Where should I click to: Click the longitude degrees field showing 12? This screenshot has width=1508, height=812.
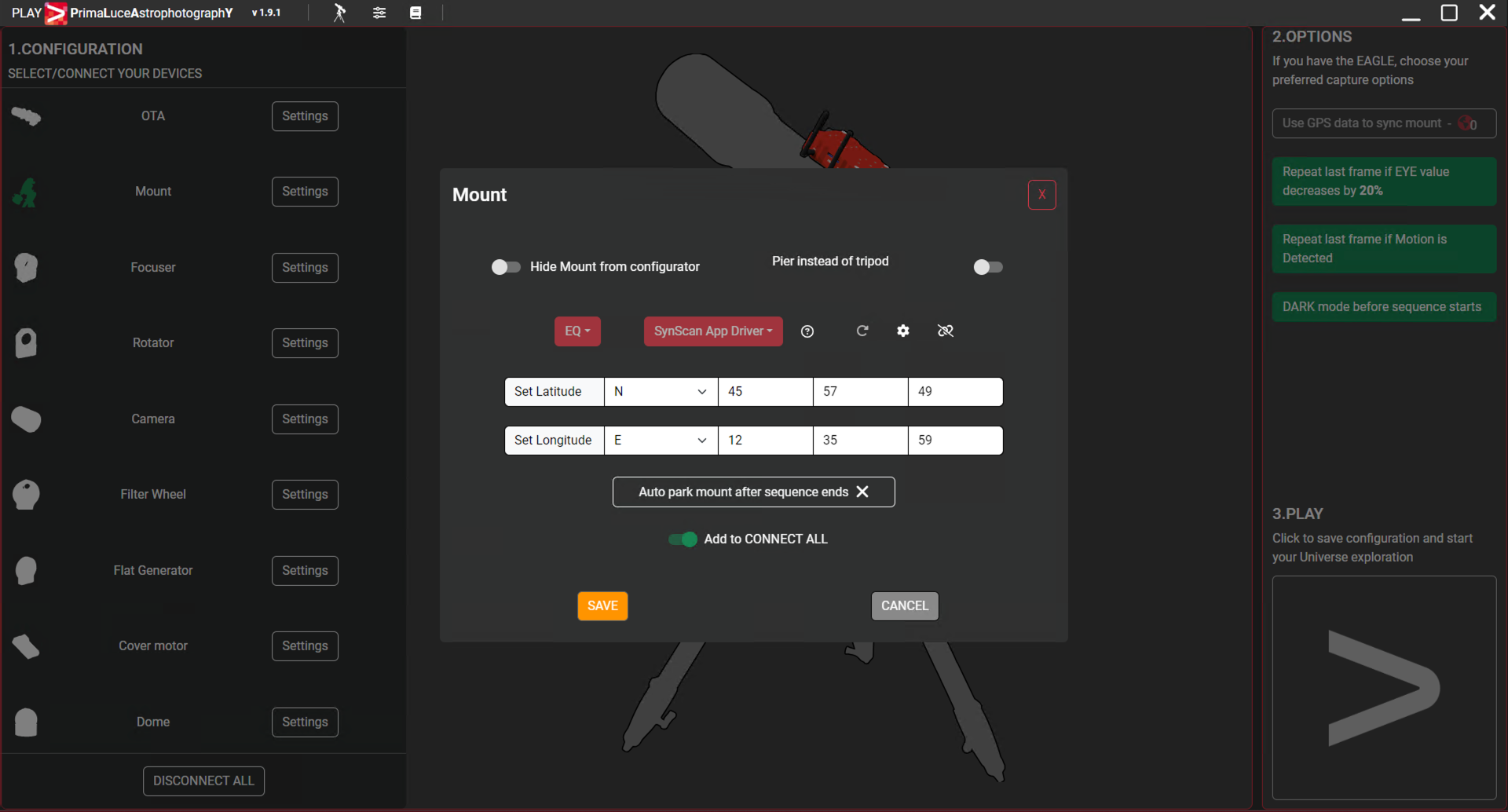coord(766,441)
